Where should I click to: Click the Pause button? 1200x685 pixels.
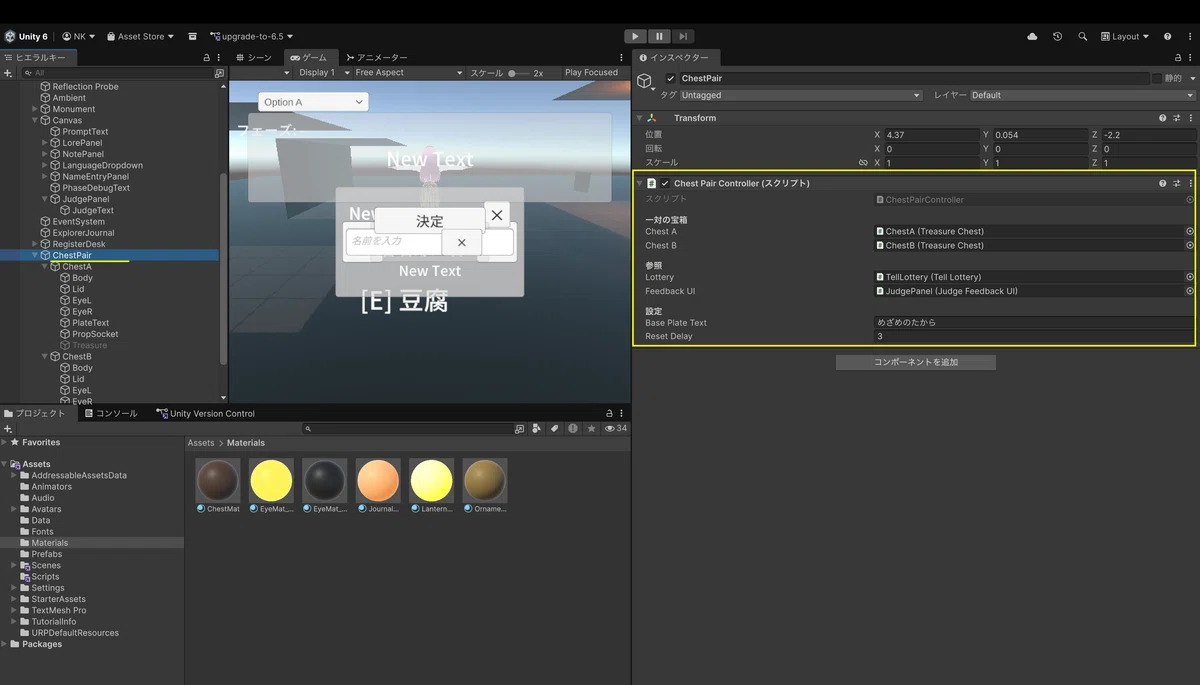(x=659, y=36)
